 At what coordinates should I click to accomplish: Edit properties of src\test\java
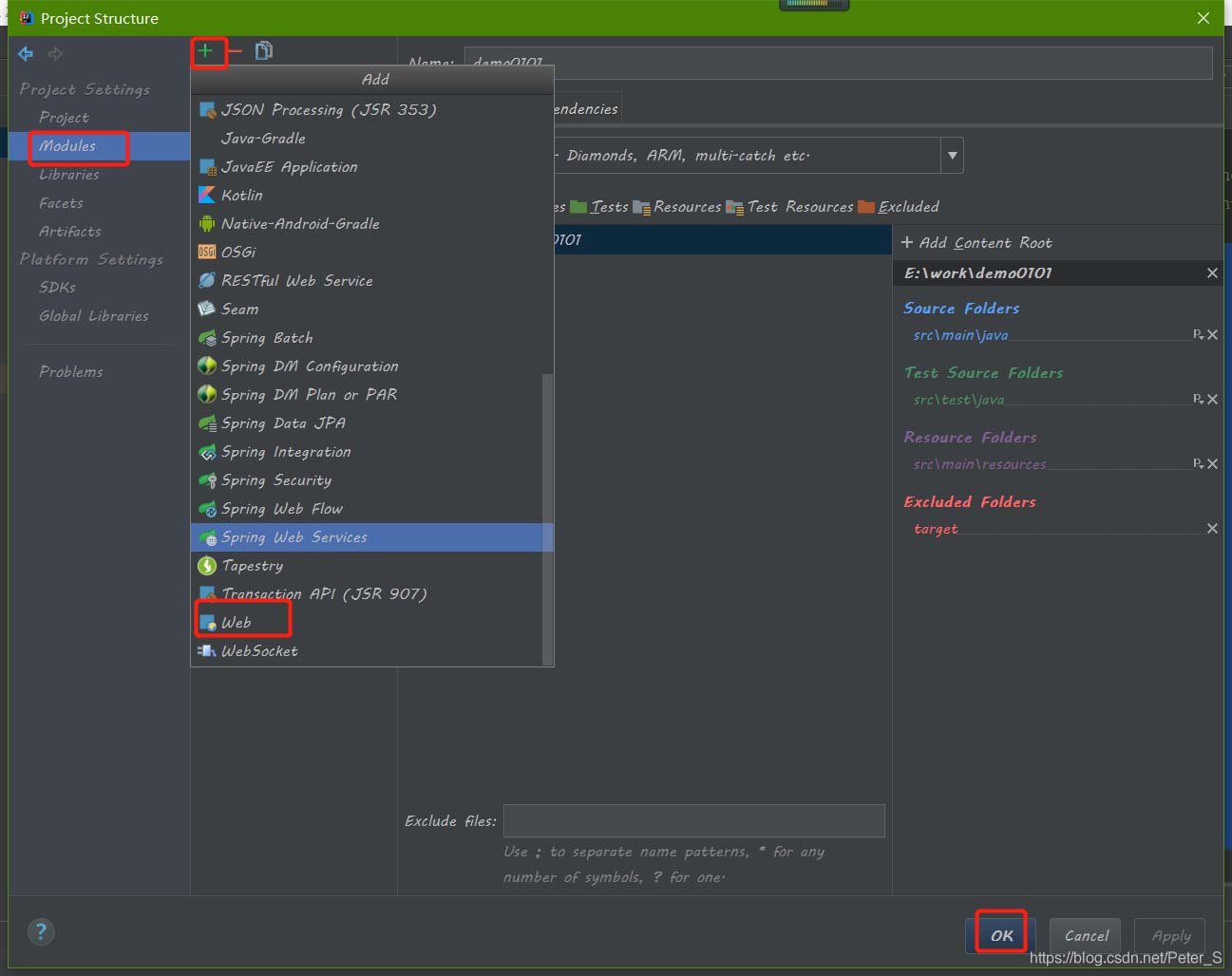click(1198, 400)
